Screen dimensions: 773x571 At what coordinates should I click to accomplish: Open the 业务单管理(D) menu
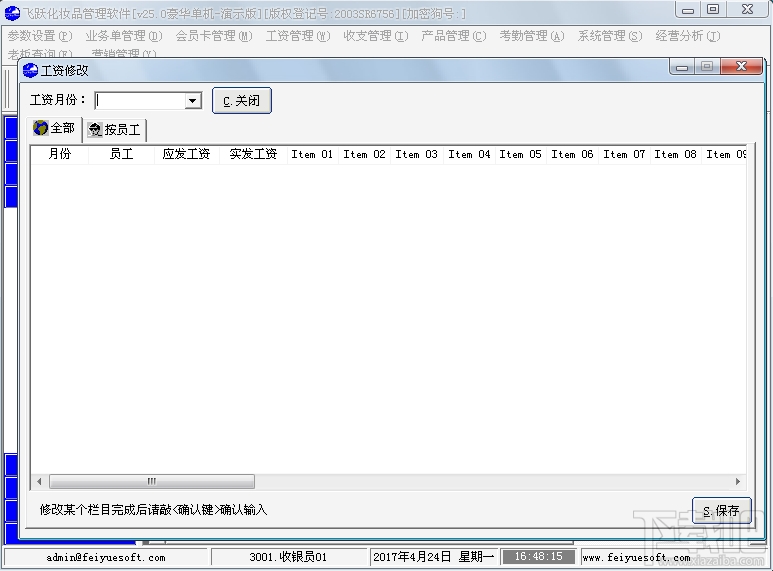coord(124,36)
